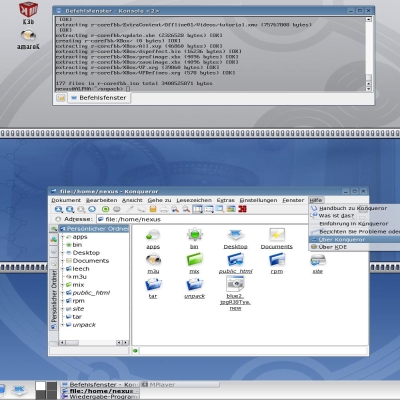Viewport: 400px width, 400px height.
Task: Expand the public_html tree node
Action: coord(62,293)
